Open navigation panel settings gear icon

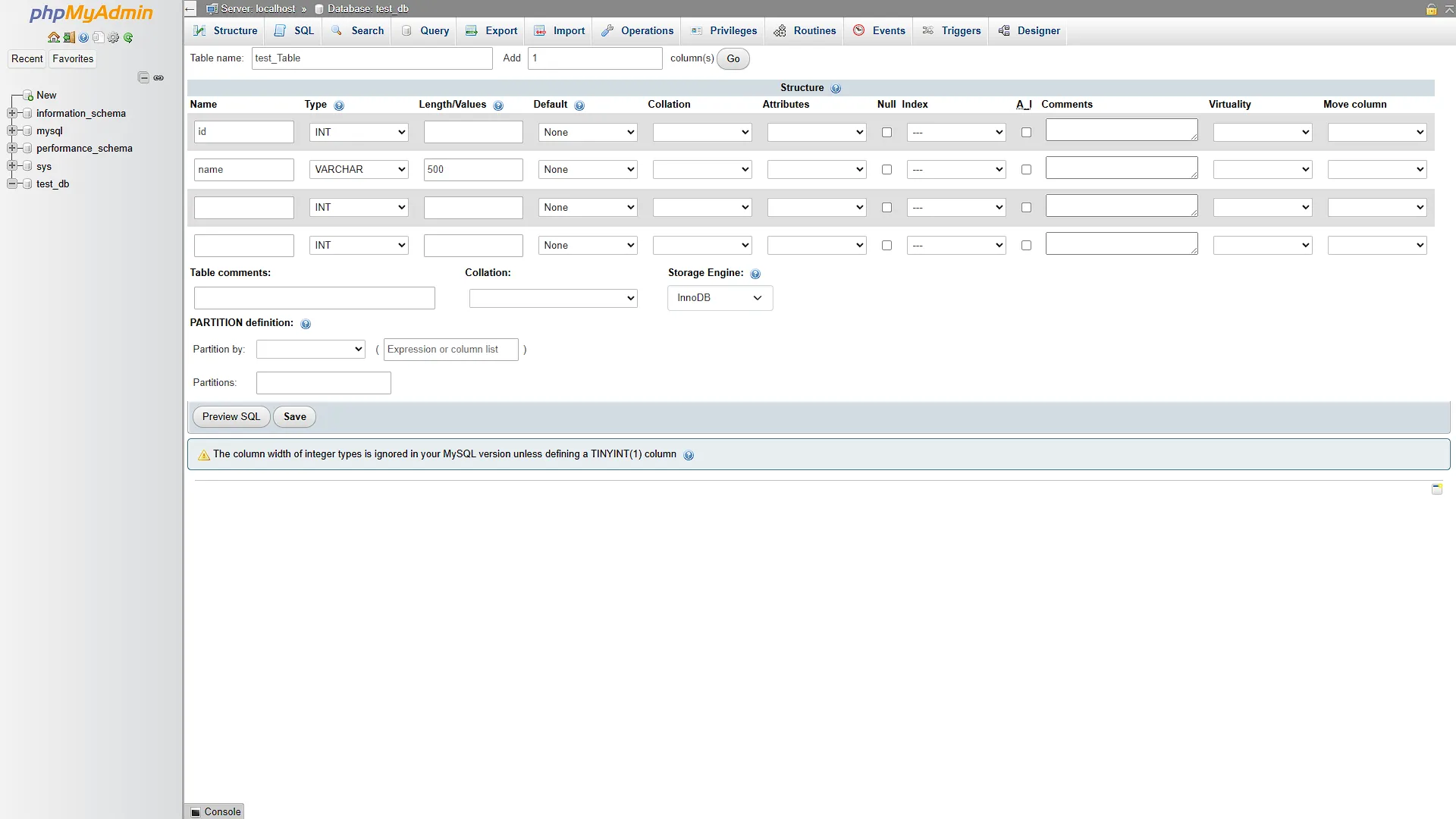pyautogui.click(x=113, y=37)
